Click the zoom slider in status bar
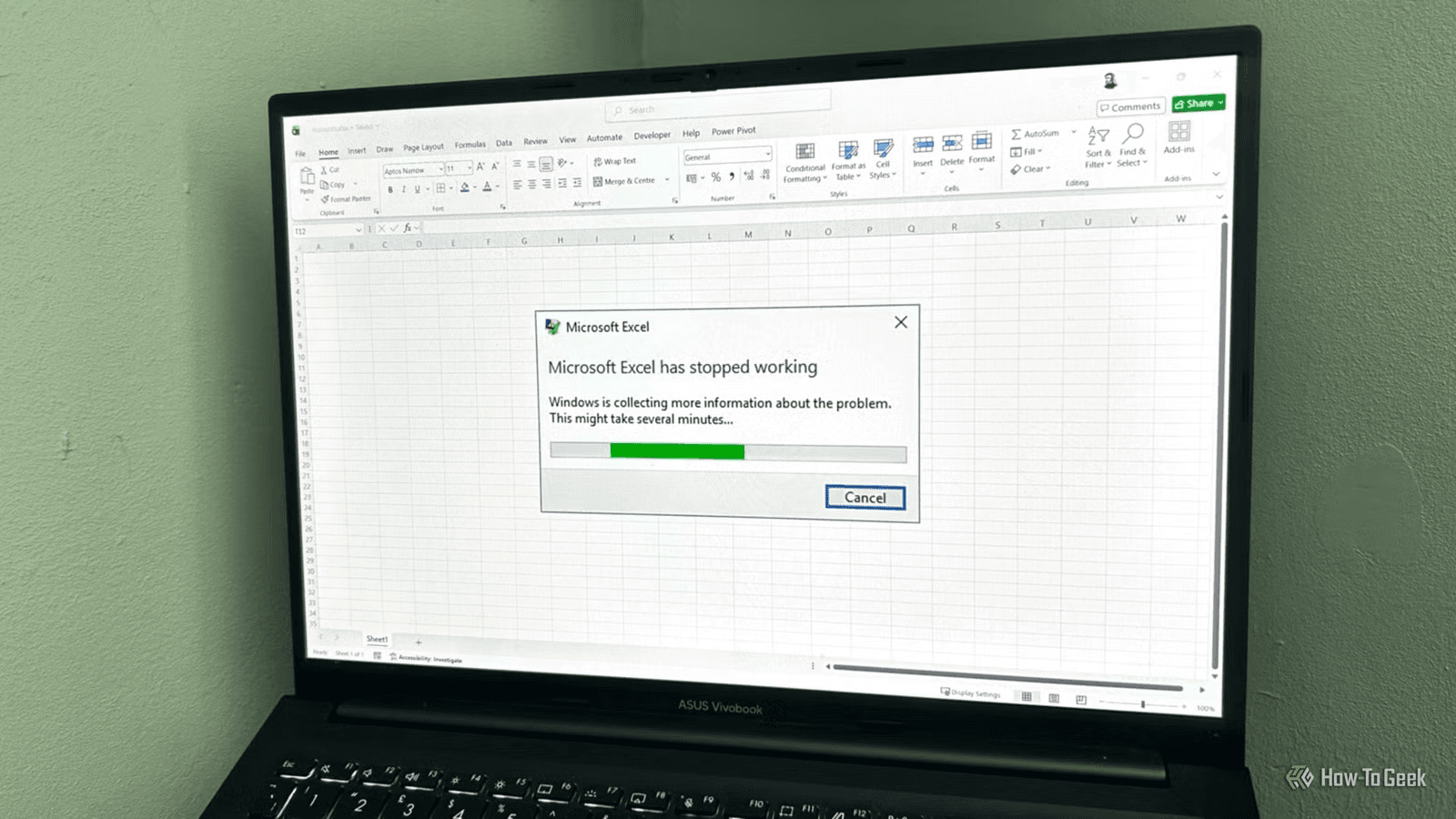 [x=1143, y=703]
